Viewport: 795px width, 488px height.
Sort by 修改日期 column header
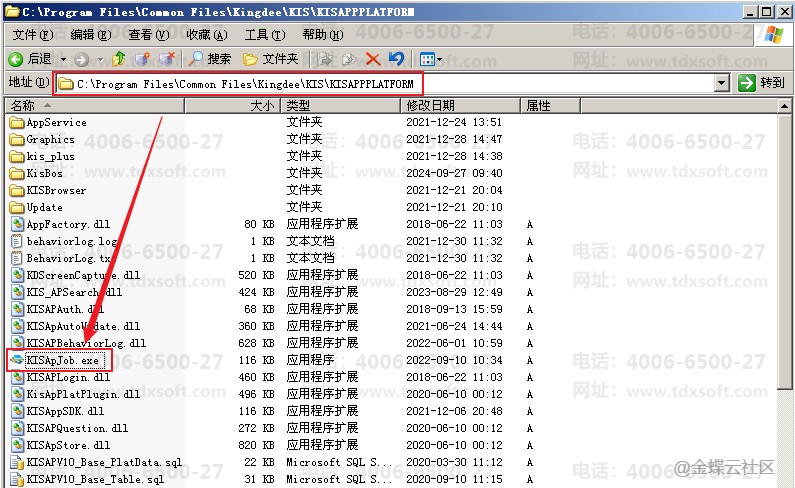(461, 106)
